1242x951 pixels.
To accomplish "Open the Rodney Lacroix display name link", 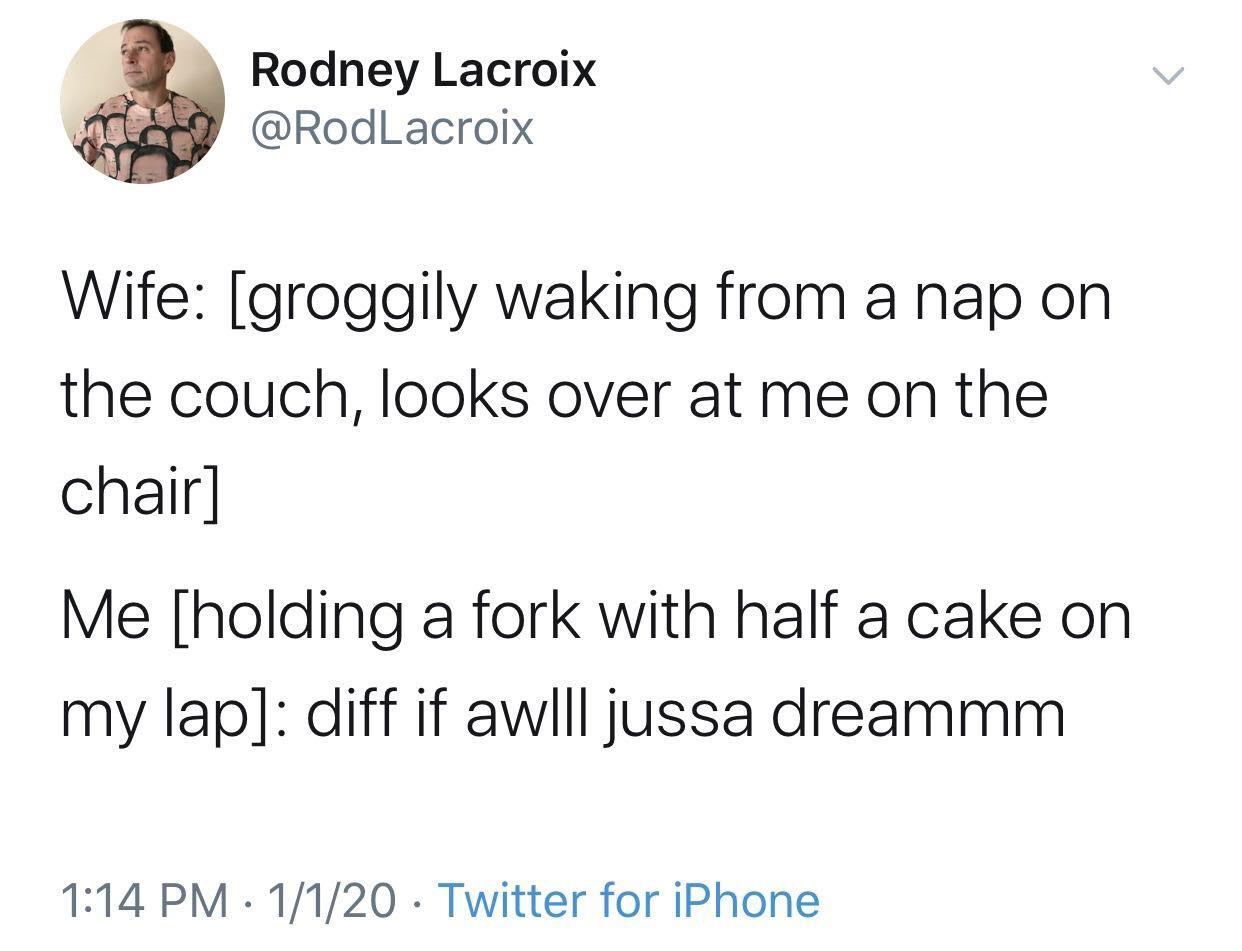I will (x=423, y=70).
